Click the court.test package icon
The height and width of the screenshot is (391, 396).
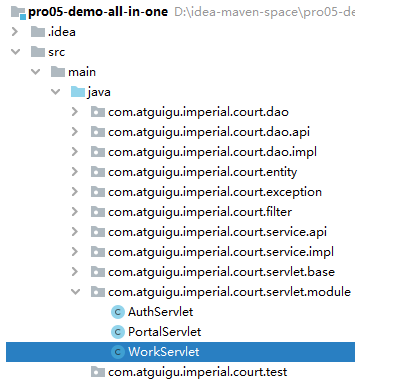[98, 372]
